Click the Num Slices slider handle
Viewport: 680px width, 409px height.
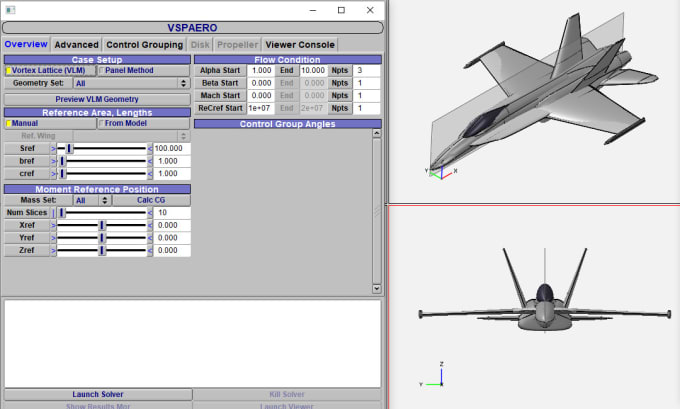62,213
